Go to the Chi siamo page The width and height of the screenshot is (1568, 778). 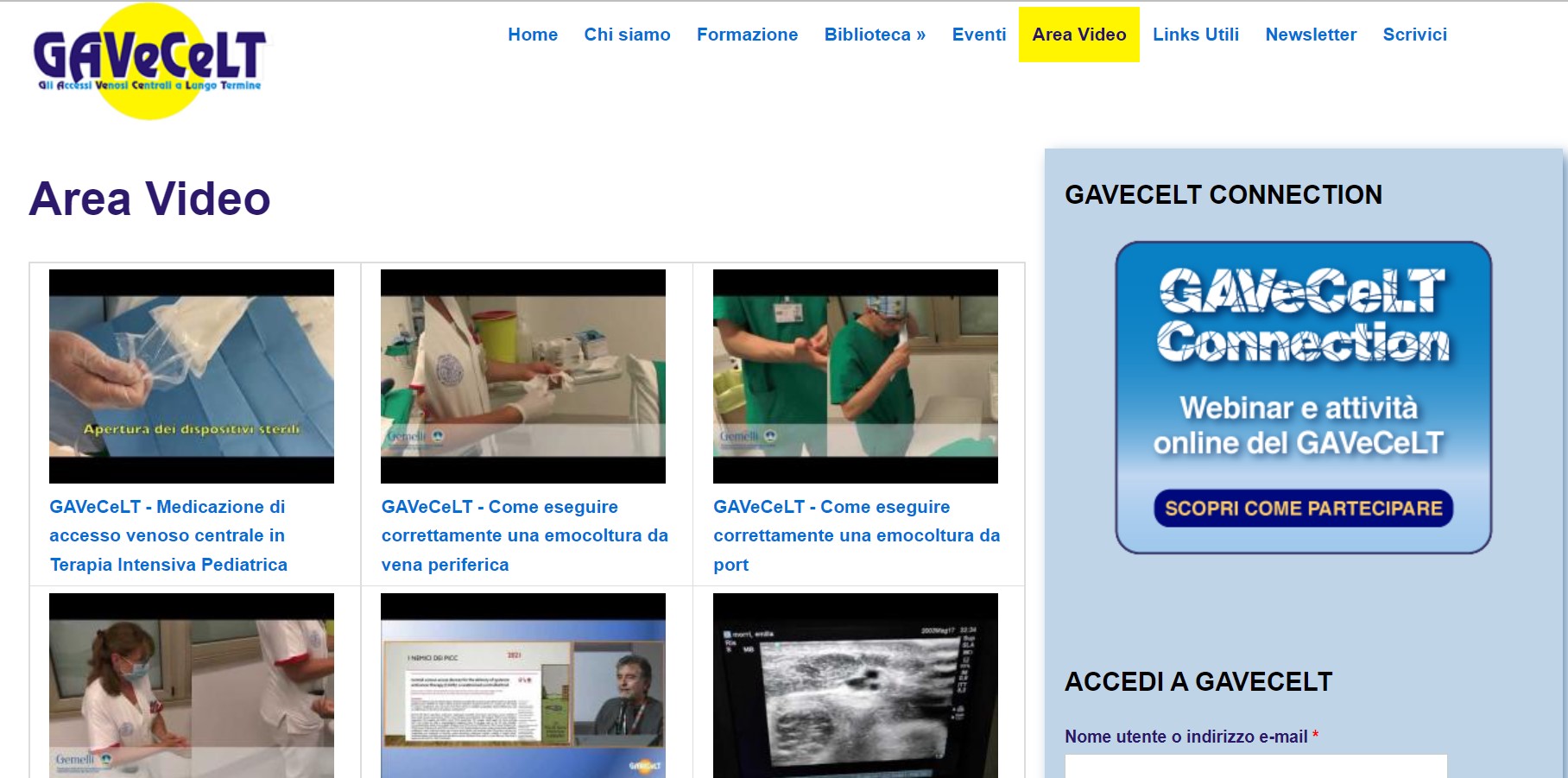pyautogui.click(x=627, y=35)
